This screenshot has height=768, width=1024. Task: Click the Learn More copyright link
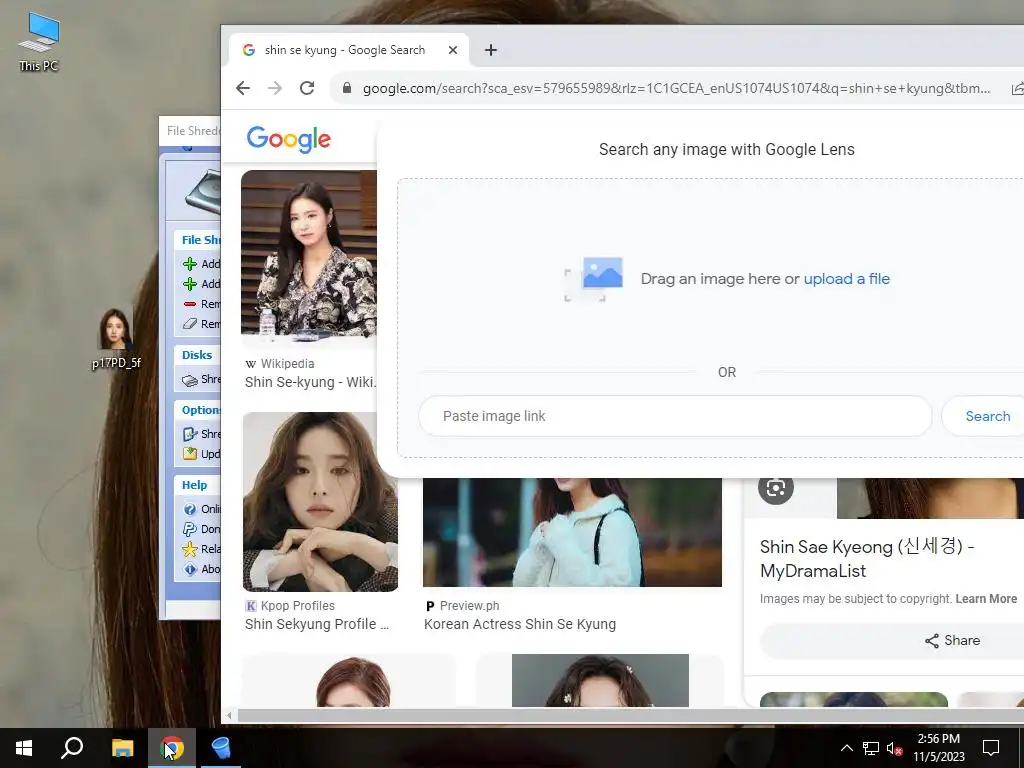(986, 599)
